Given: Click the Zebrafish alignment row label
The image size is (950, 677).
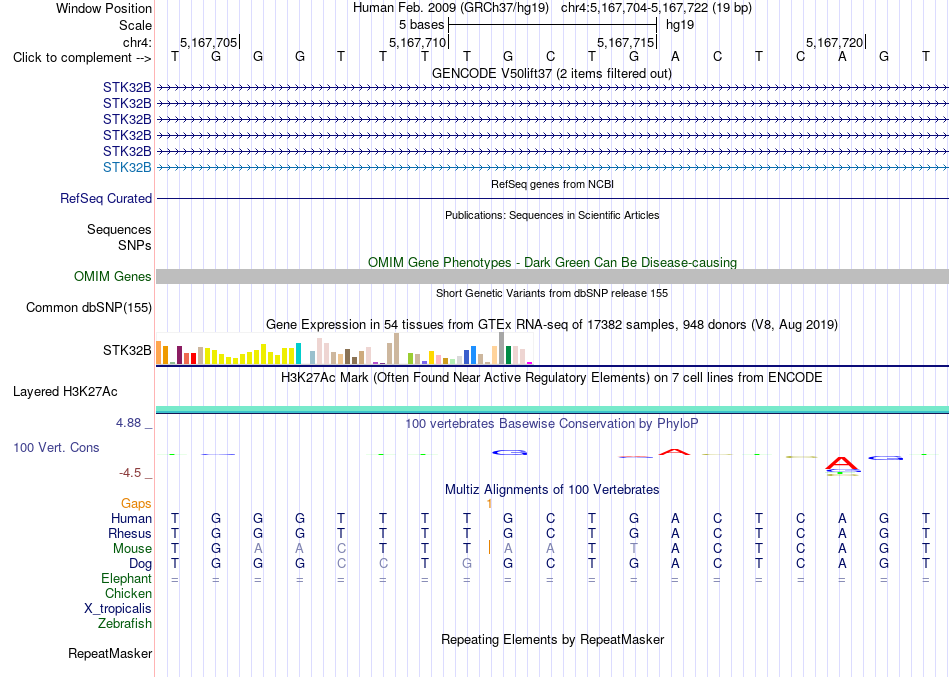Looking at the screenshot, I should (x=125, y=623).
